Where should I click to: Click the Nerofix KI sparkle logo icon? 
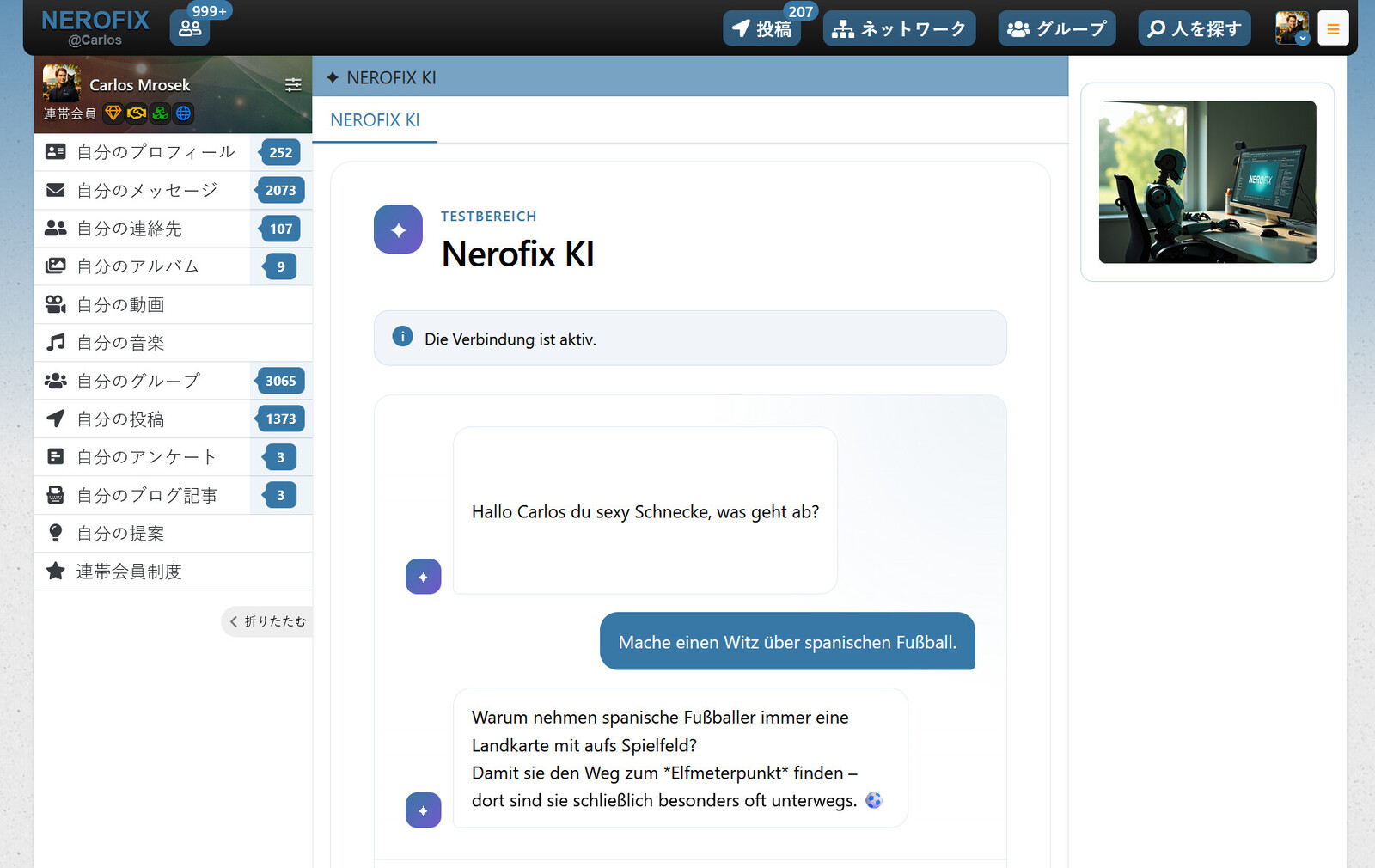pyautogui.click(x=398, y=229)
